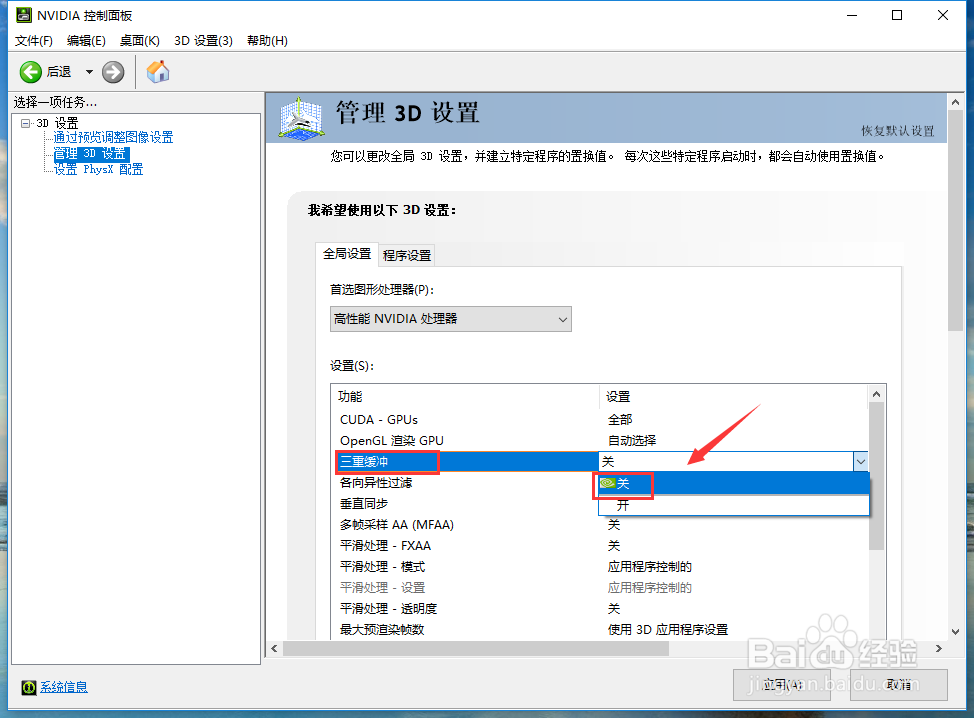Select 通过预览调整图像设置 in task tree
This screenshot has width=974, height=718.
coord(113,137)
